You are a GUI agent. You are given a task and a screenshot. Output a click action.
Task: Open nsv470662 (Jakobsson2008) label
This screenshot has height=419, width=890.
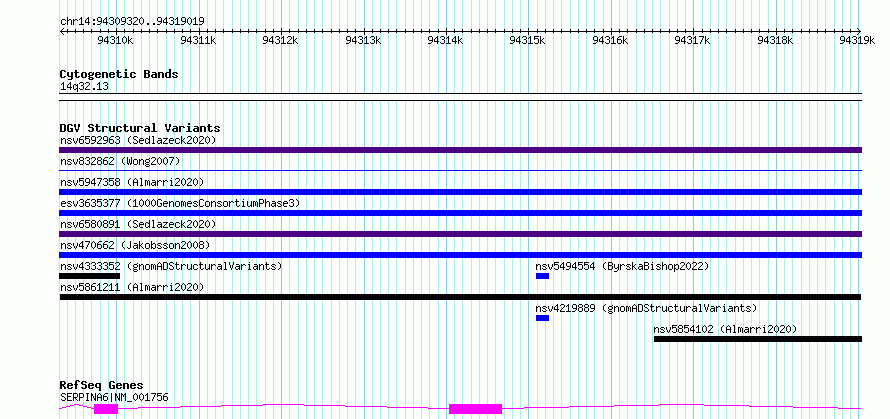tap(135, 245)
